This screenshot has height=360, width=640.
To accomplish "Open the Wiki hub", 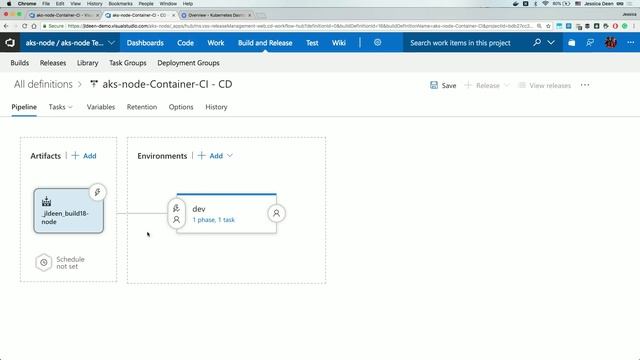I will [x=339, y=43].
